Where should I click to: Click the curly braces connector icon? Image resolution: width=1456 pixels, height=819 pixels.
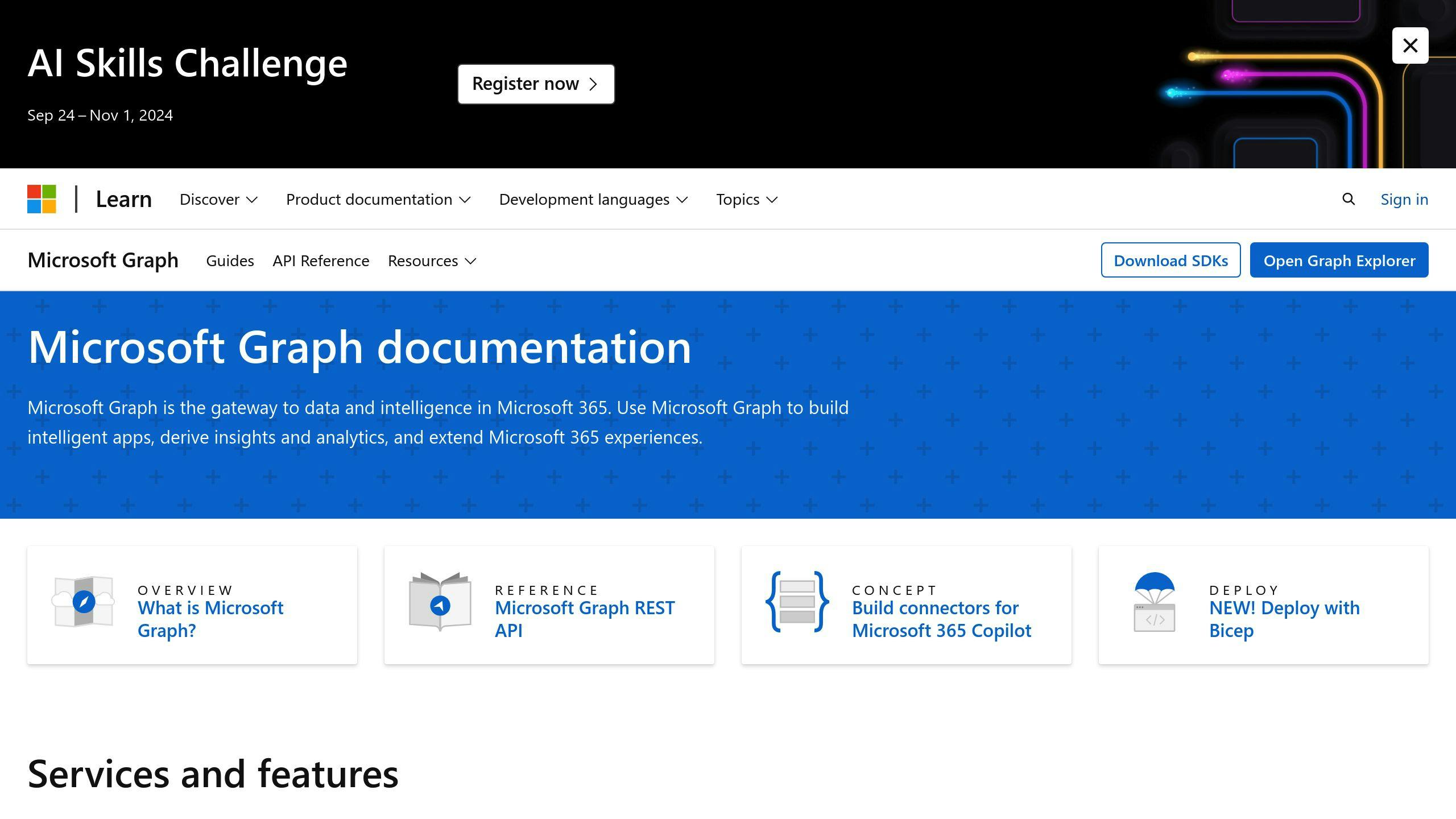[x=797, y=602]
